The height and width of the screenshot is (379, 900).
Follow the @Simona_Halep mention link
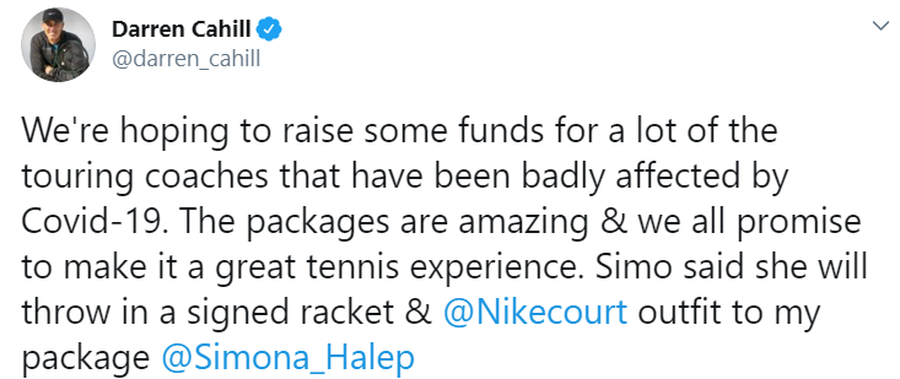tap(288, 358)
